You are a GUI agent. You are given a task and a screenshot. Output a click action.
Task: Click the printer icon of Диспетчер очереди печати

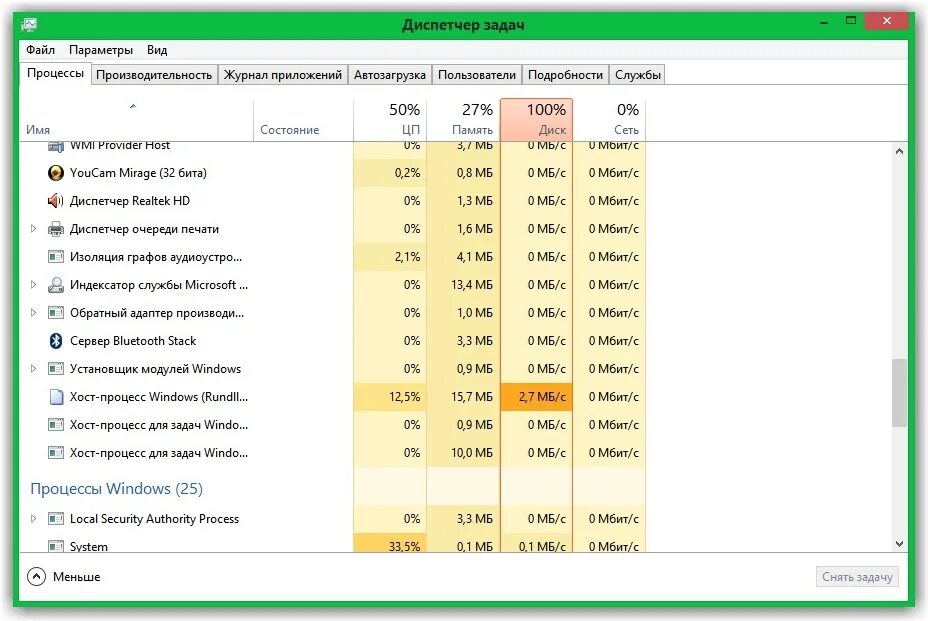(56, 229)
